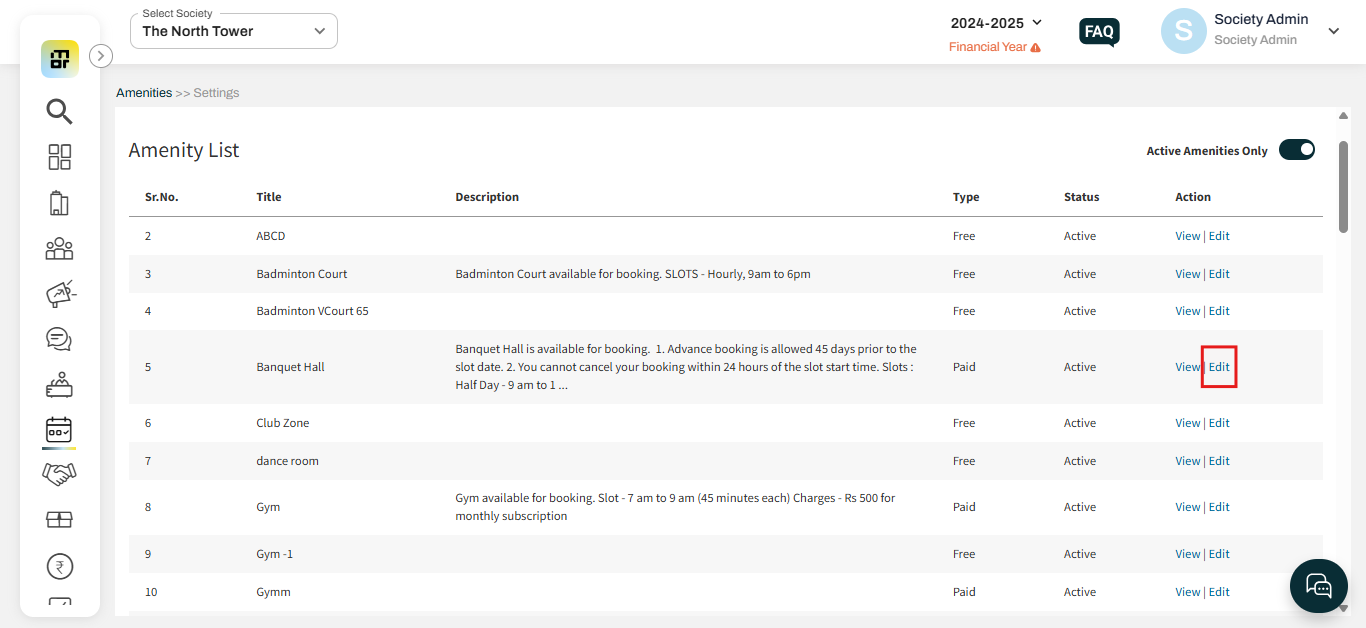The image size is (1366, 628).
Task: Edit the Badminton Court amenity
Action: (x=1219, y=274)
